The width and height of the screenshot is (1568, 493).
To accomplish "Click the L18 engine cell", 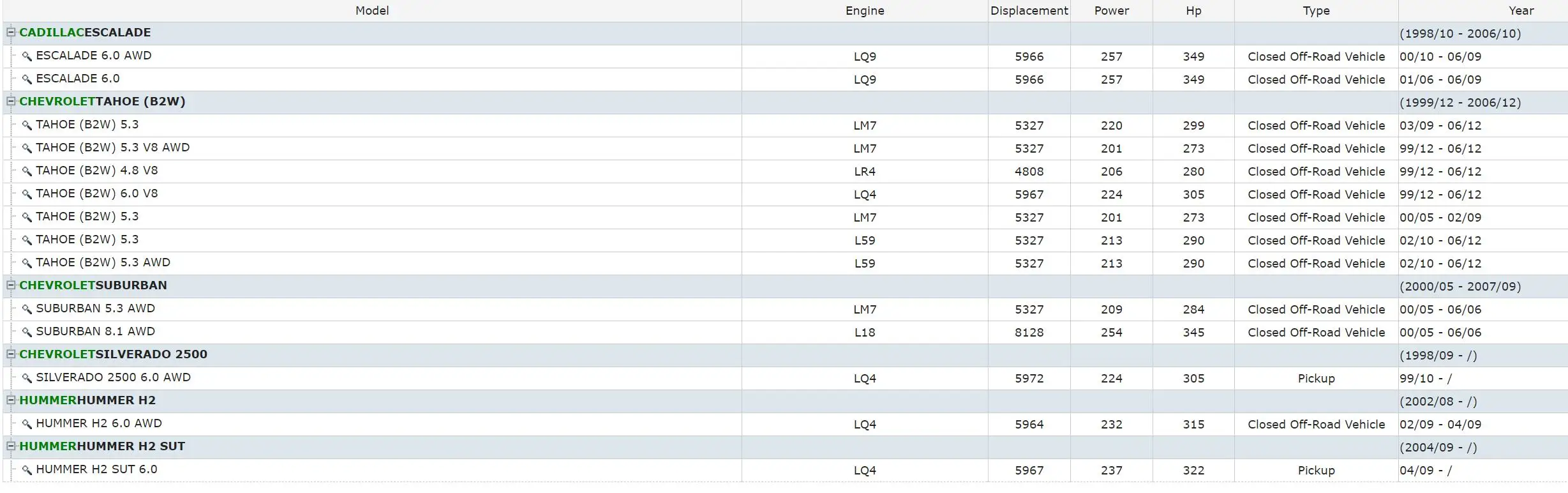I will click(865, 333).
